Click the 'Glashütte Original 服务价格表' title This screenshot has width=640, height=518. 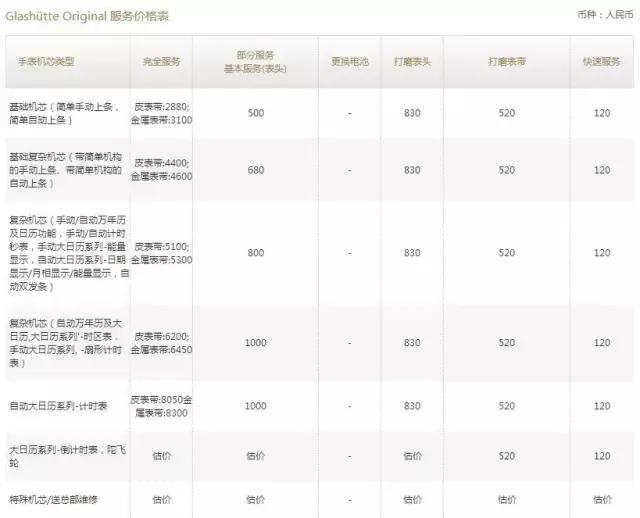[x=87, y=16]
